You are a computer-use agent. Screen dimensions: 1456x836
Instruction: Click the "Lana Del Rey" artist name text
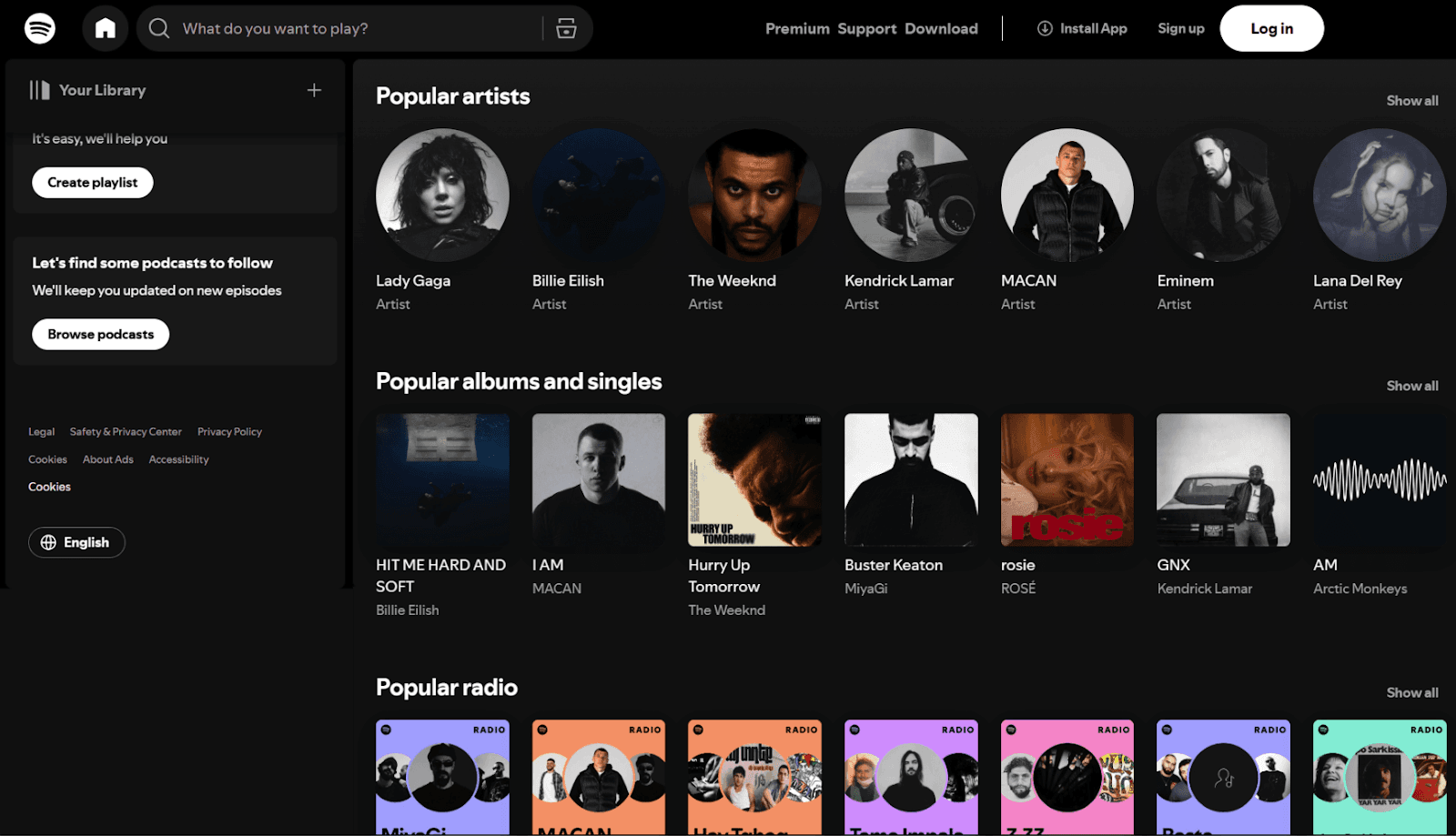[x=1358, y=280]
